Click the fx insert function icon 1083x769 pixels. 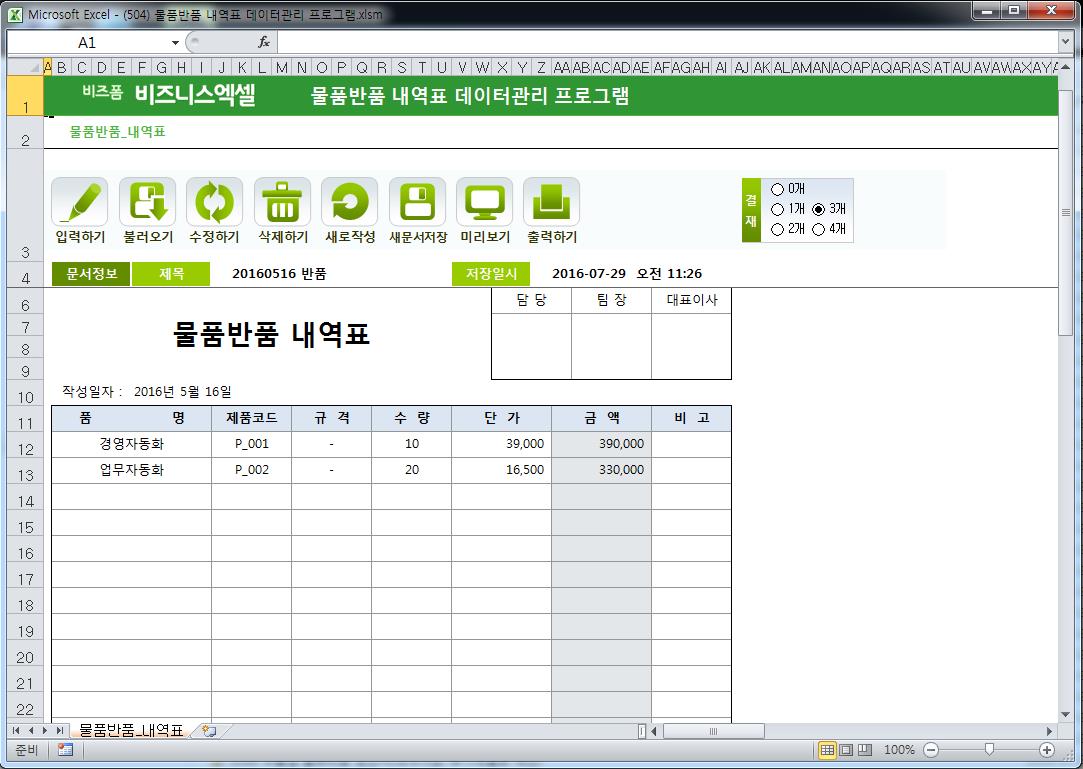pyautogui.click(x=264, y=43)
